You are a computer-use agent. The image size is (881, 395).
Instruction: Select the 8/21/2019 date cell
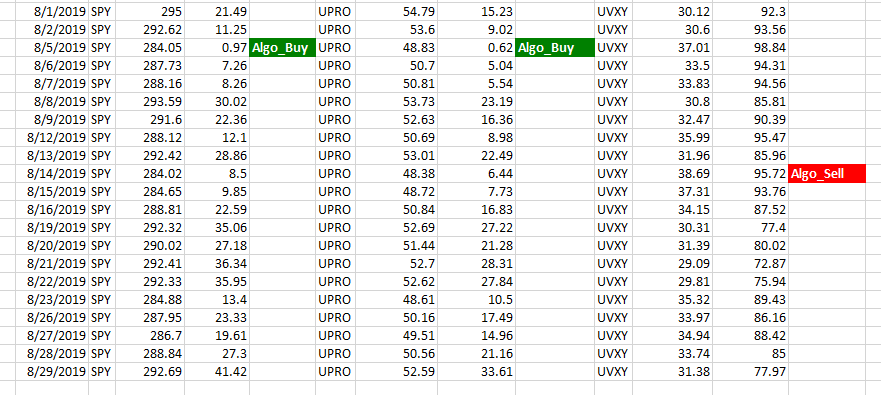click(52, 264)
